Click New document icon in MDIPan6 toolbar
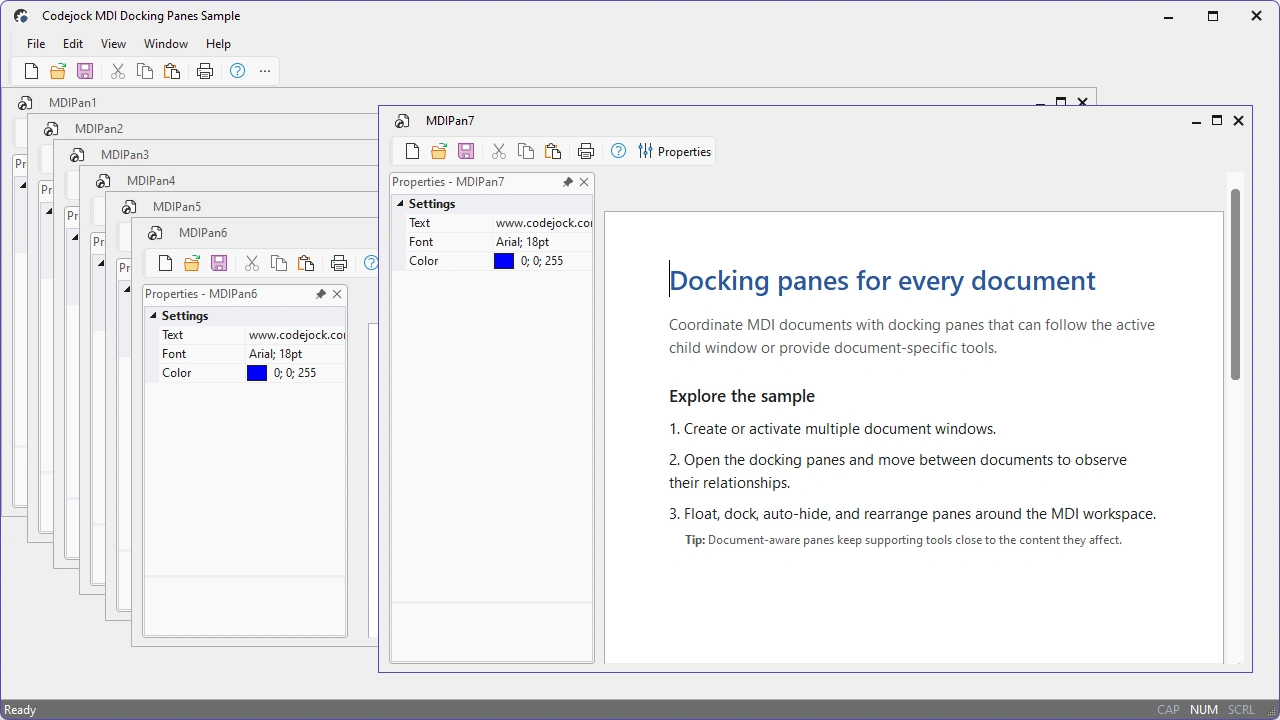 point(165,263)
